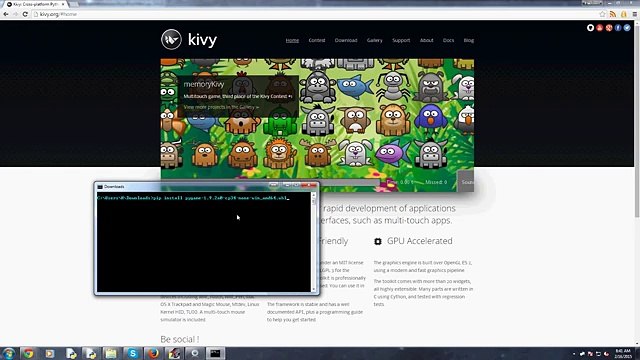Open the Home nav item
This screenshot has height=360, width=640.
(x=292, y=40)
